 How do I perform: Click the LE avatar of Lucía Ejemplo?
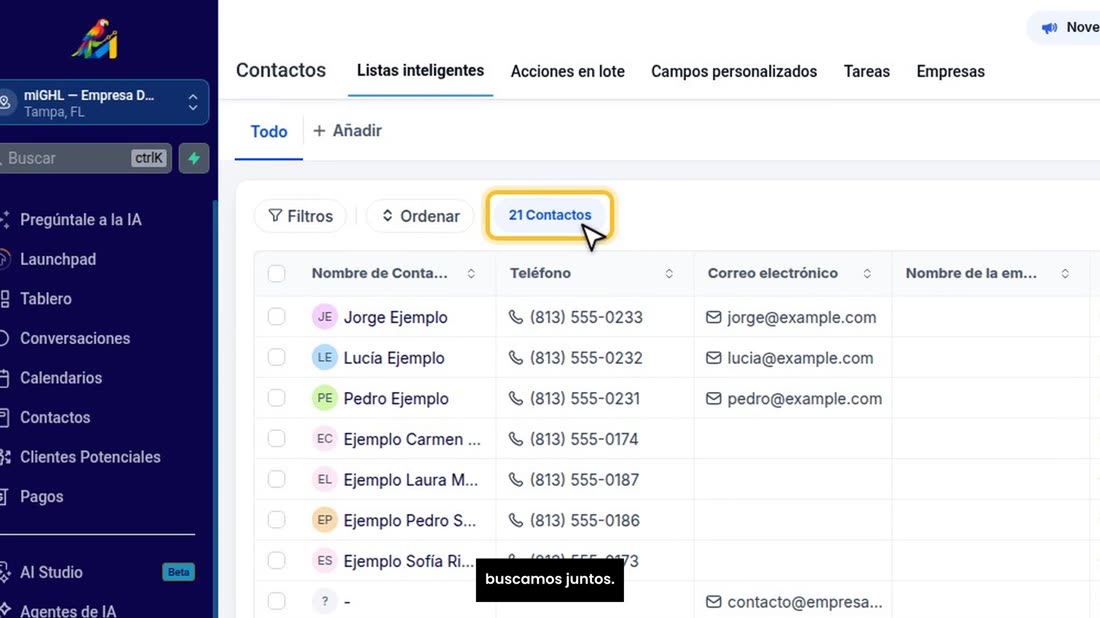pos(325,358)
